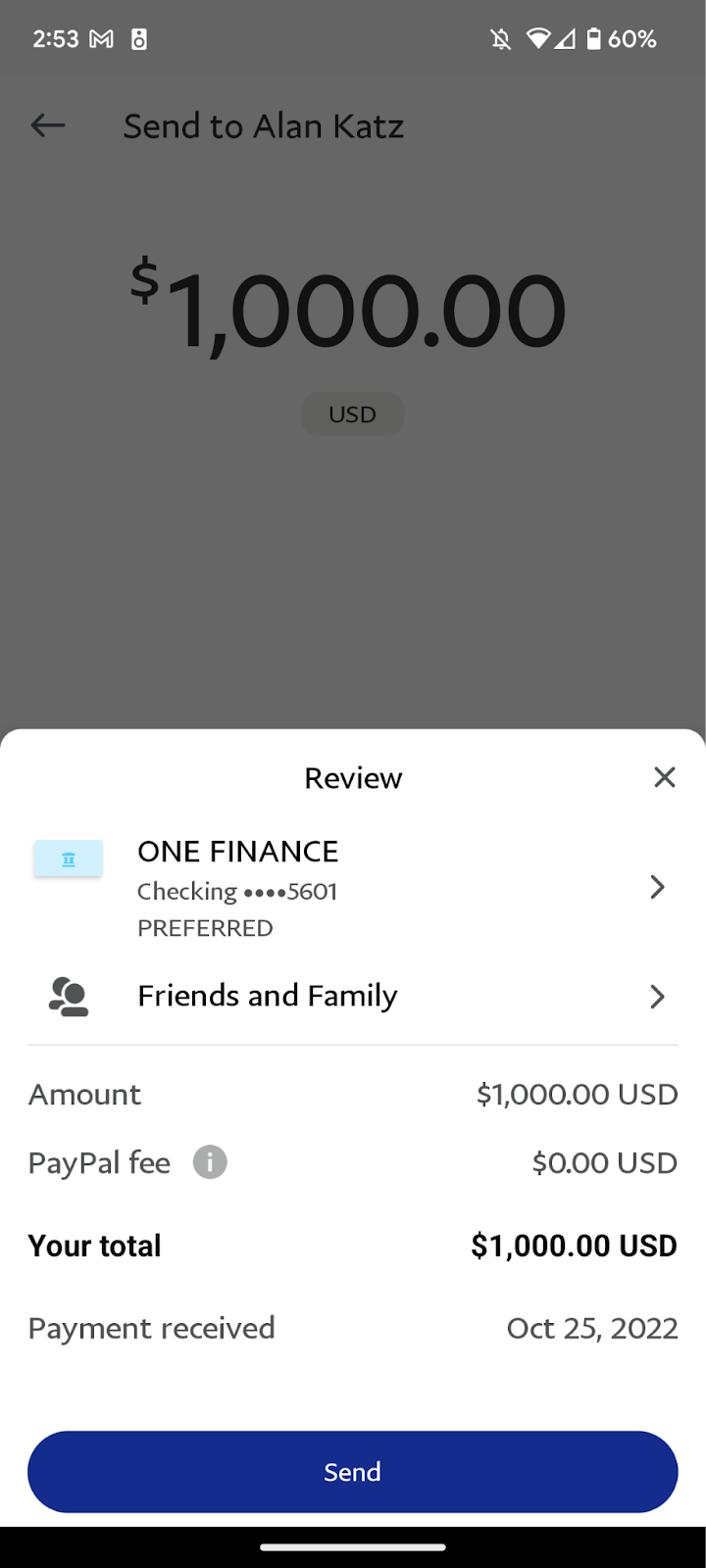Tap the bank card icon for ONE FINANCE
Image resolution: width=706 pixels, height=1568 pixels.
pos(69,859)
